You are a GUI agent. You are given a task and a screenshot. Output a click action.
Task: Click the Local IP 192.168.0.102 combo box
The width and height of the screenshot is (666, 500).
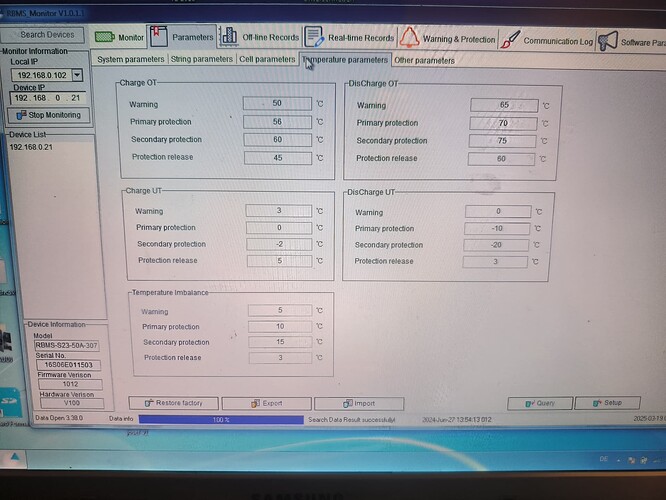pos(47,75)
